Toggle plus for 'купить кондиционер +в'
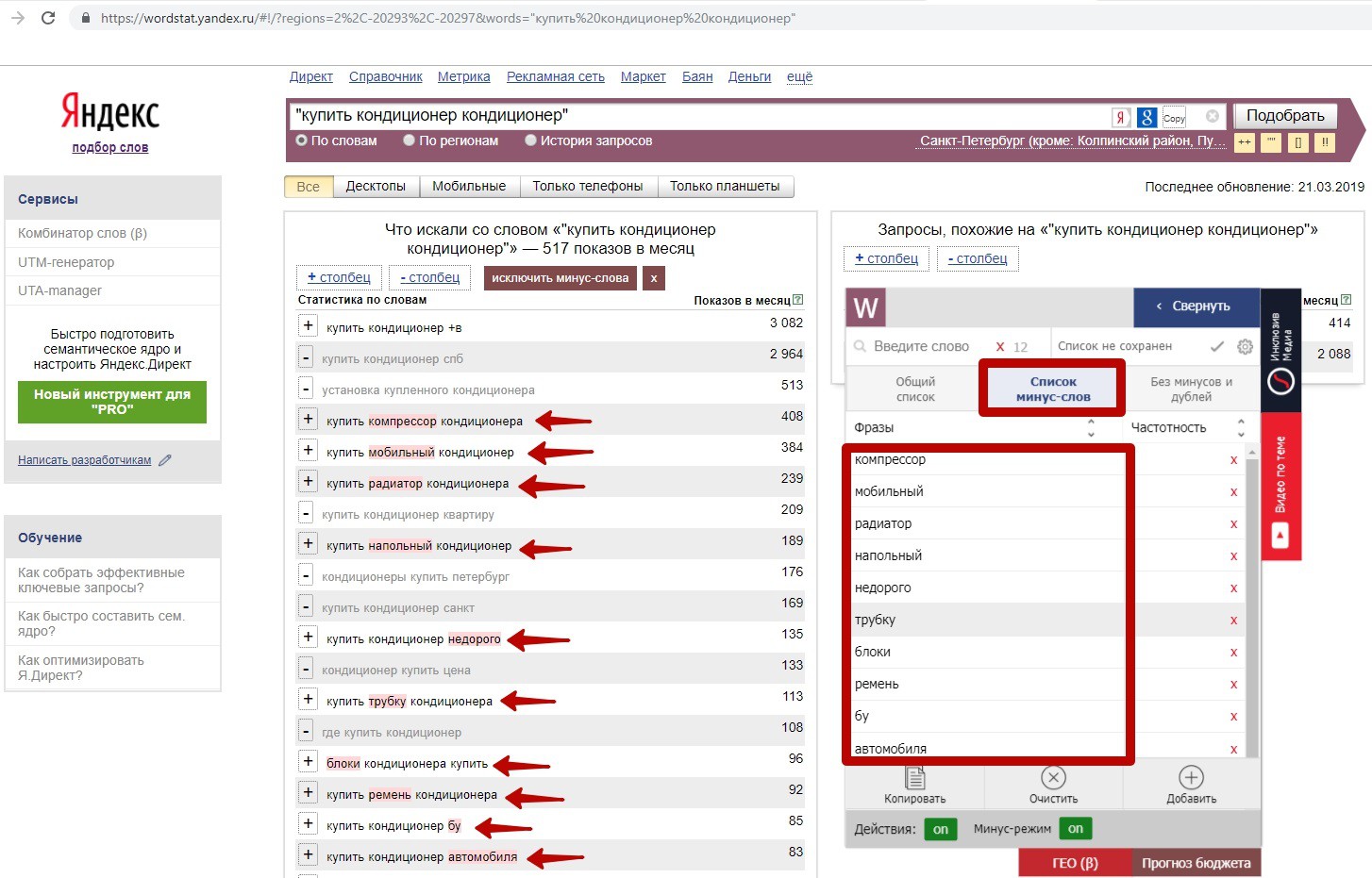The width and height of the screenshot is (1372, 878). click(x=308, y=326)
